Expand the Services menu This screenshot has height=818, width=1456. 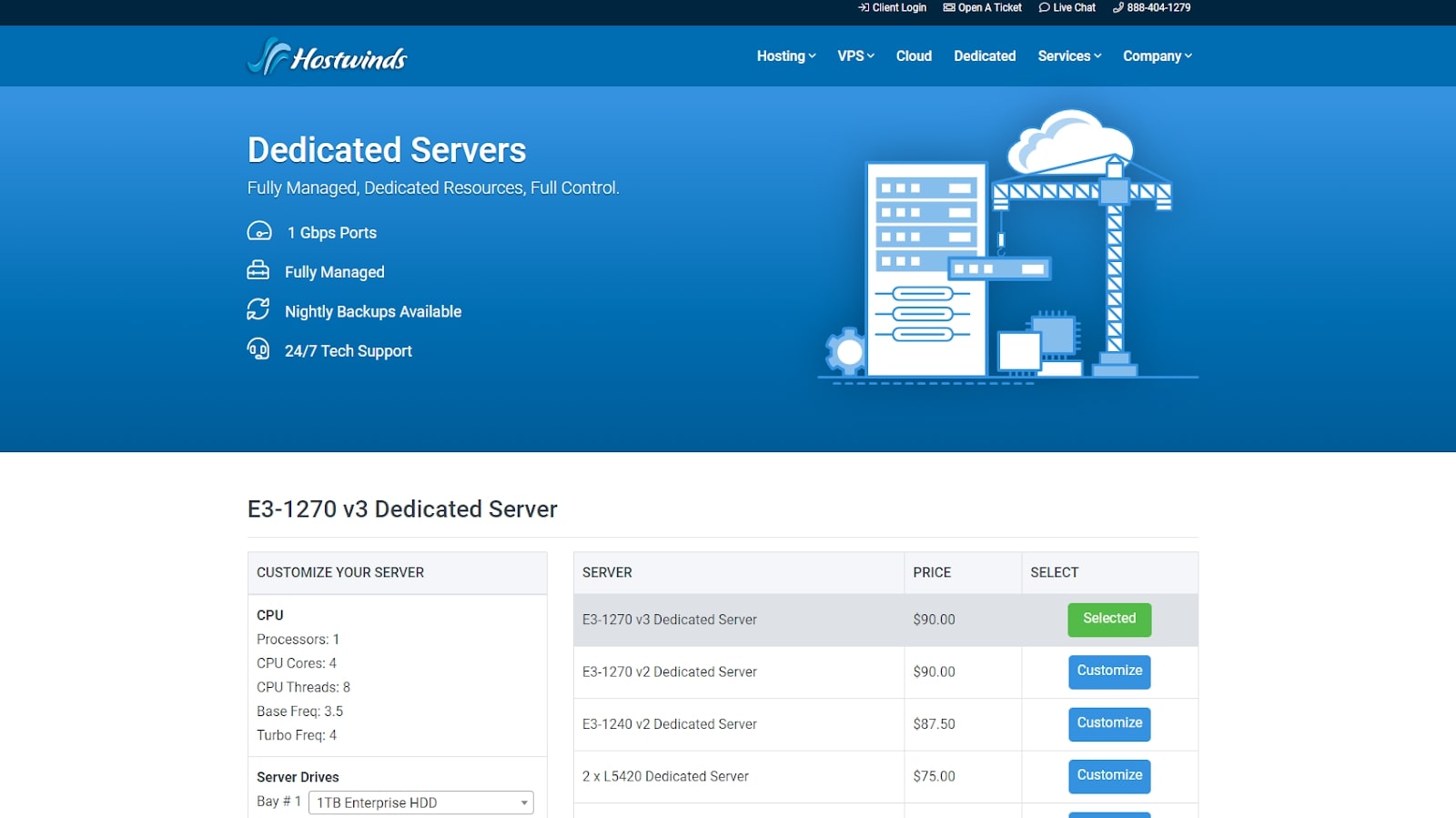click(x=1069, y=56)
